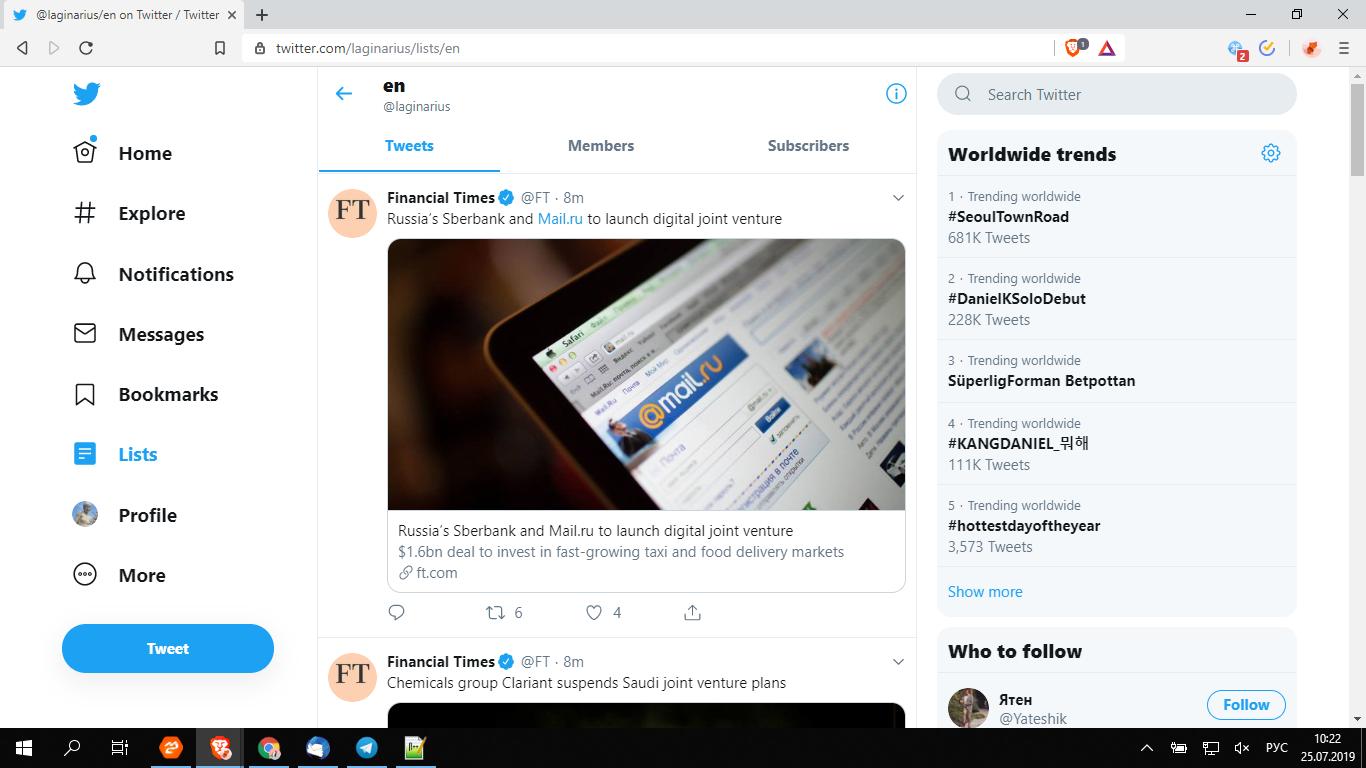This screenshot has width=1366, height=768.
Task: Open Worldwide trends settings gear
Action: (1271, 153)
